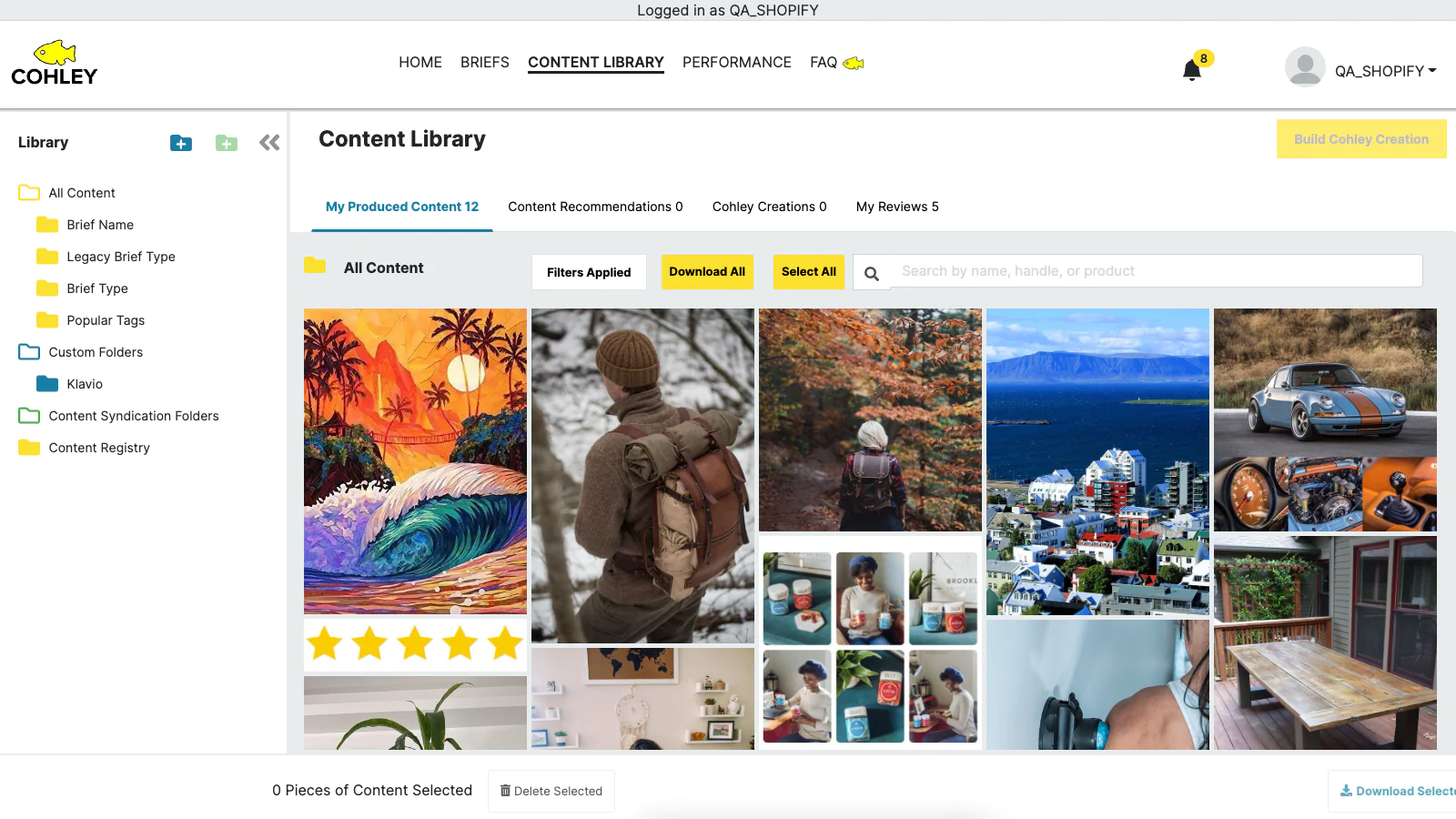1456x819 pixels.
Task: Open the notifications bell
Action: coord(1192,70)
